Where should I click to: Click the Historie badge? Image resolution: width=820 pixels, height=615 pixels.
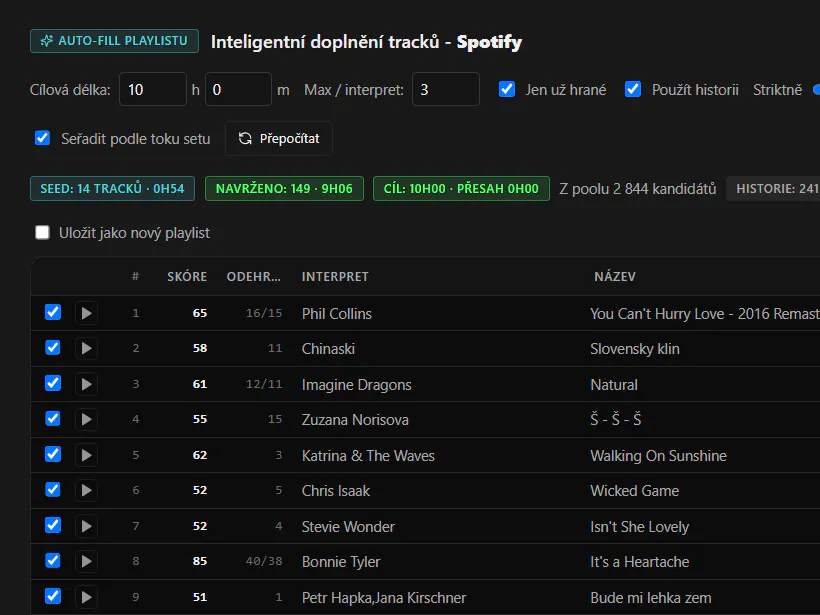(x=775, y=189)
